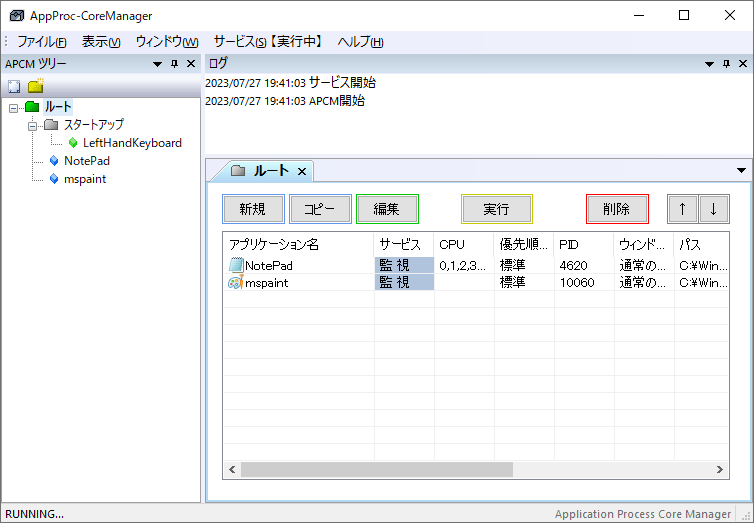Click the 優先順... column header
The height and width of the screenshot is (523, 754).
(x=523, y=244)
